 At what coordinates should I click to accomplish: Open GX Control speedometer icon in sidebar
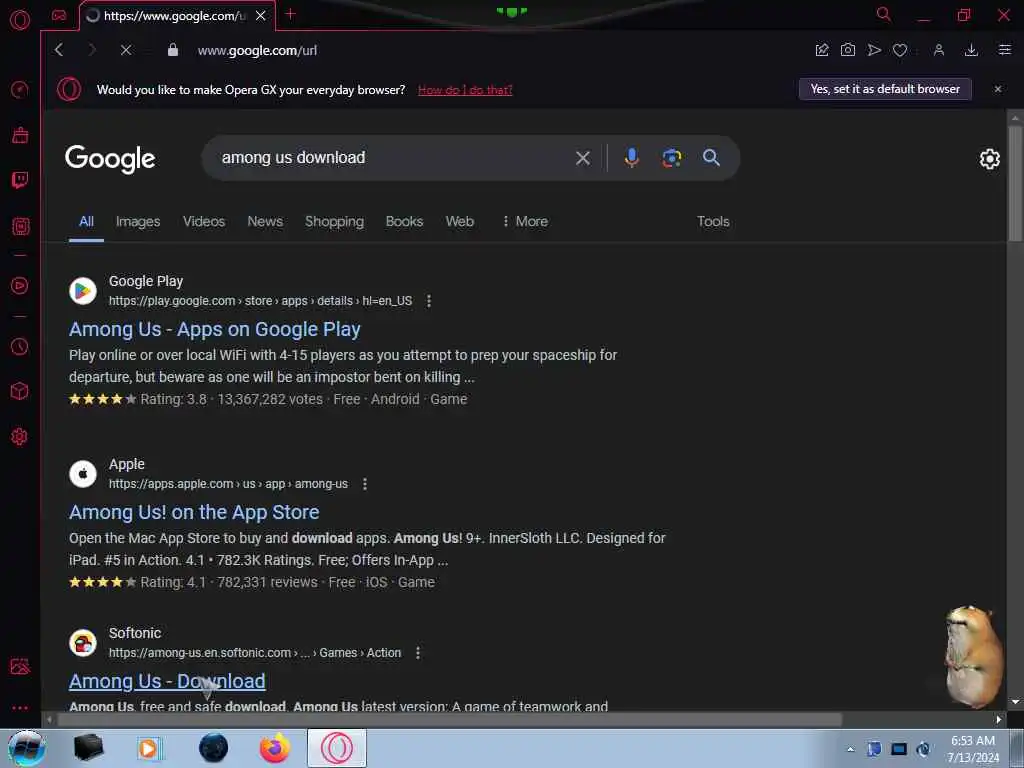20,89
